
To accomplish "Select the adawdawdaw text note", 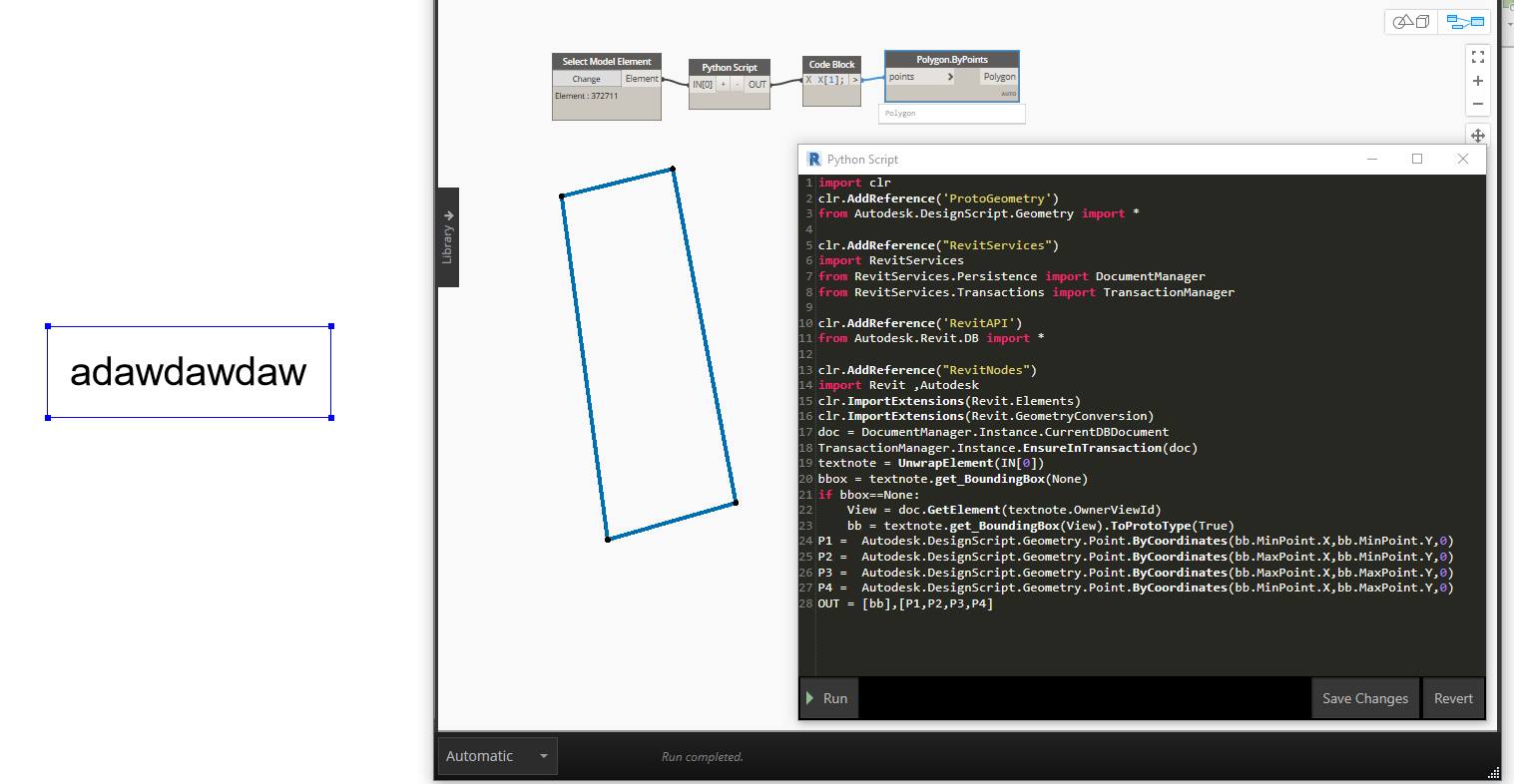I will [x=189, y=372].
